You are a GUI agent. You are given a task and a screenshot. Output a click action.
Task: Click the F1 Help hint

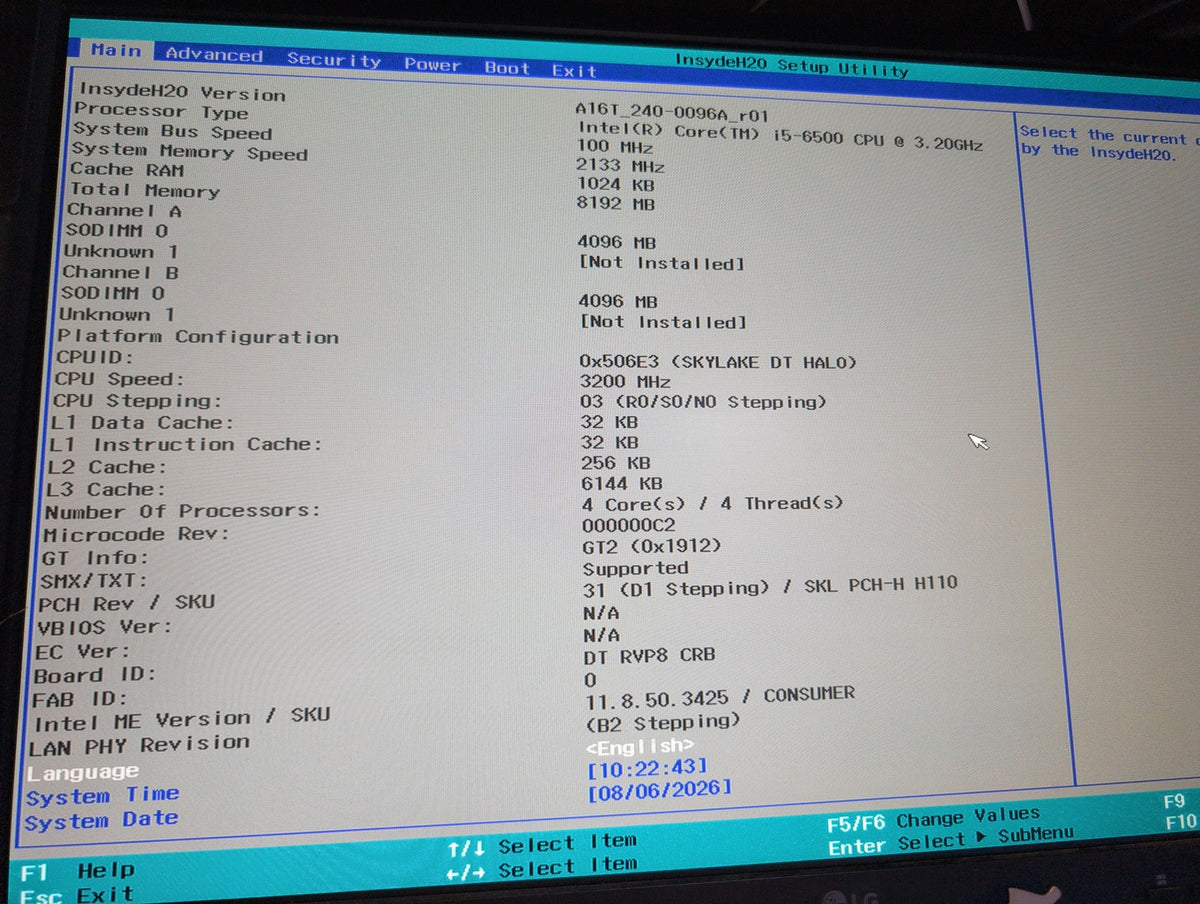(x=77, y=870)
